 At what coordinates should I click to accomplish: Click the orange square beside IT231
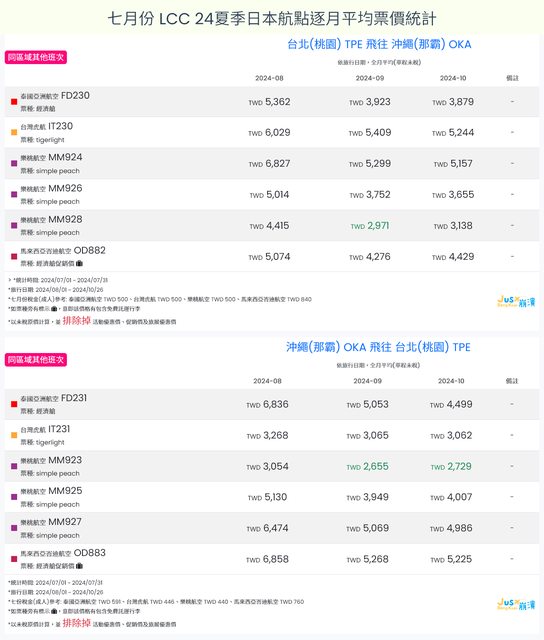point(14,435)
